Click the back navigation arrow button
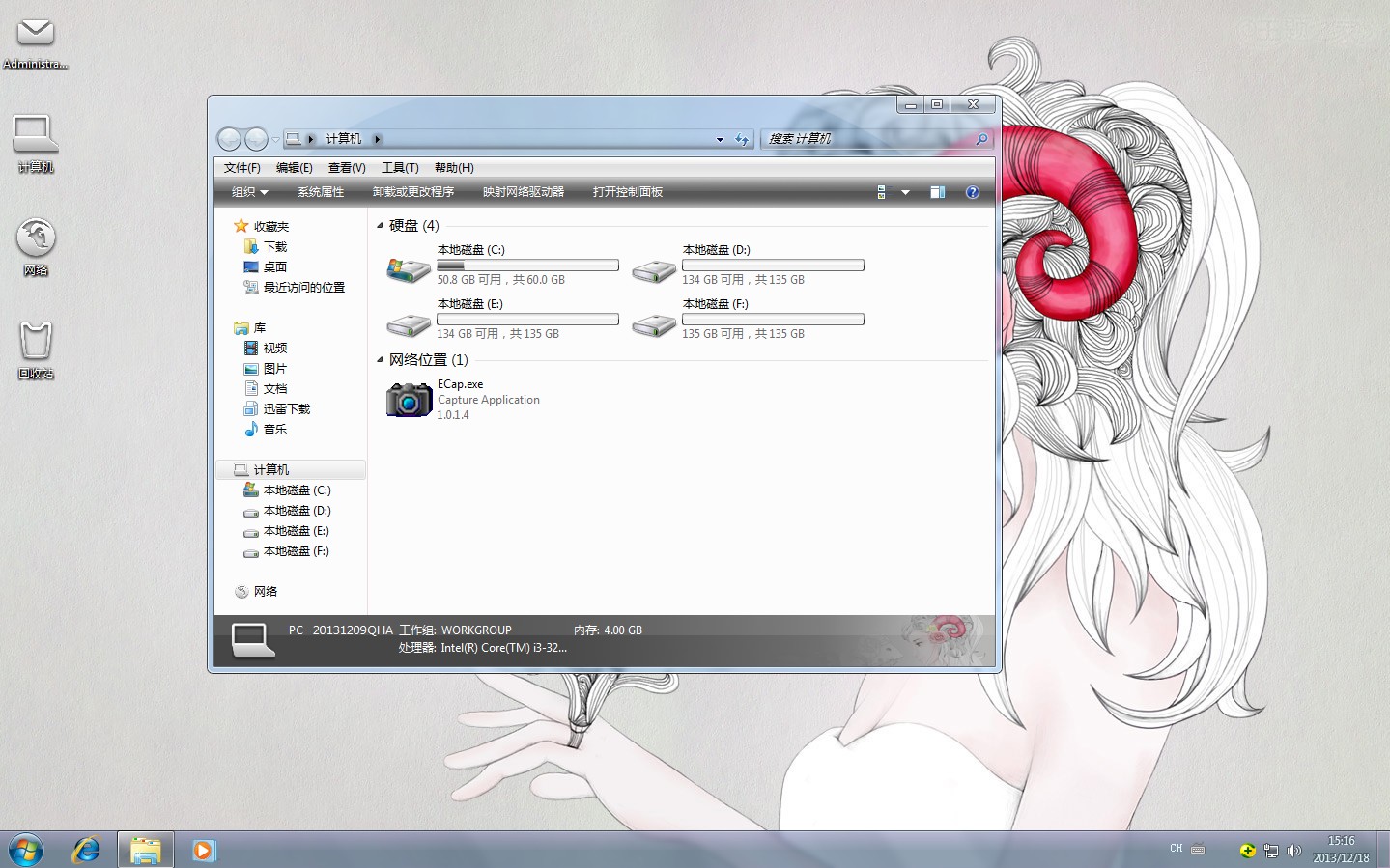 pos(229,139)
